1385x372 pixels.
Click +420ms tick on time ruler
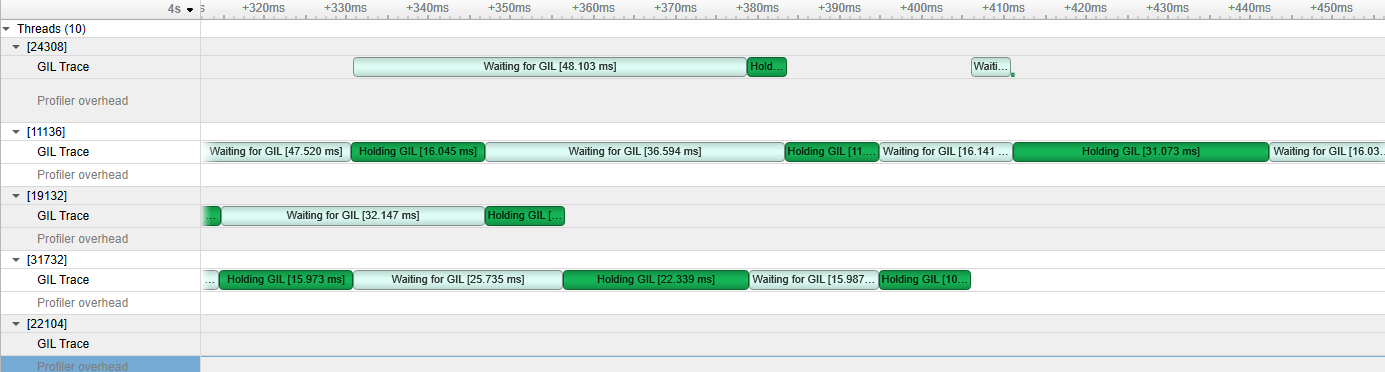point(1085,8)
